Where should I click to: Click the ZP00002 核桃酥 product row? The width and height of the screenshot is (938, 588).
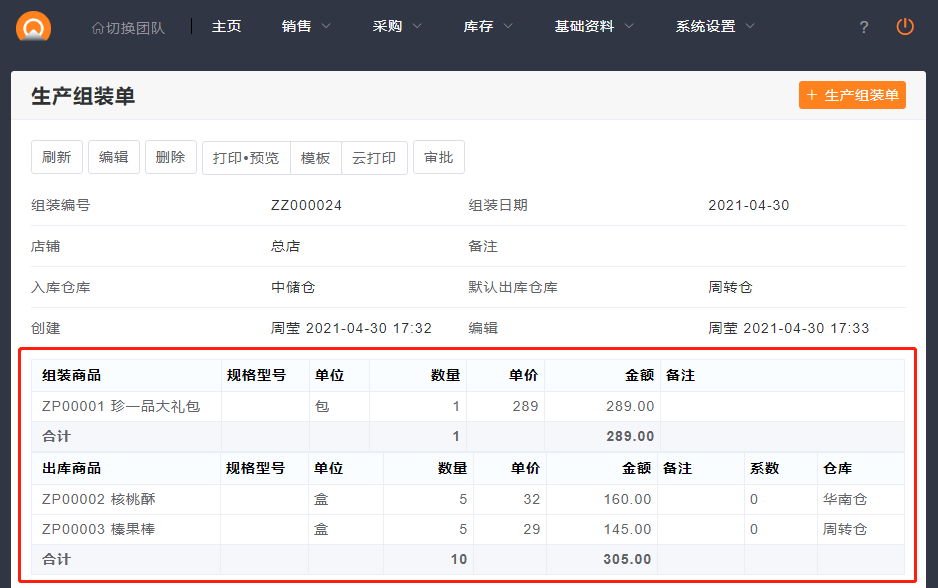[x=98, y=499]
